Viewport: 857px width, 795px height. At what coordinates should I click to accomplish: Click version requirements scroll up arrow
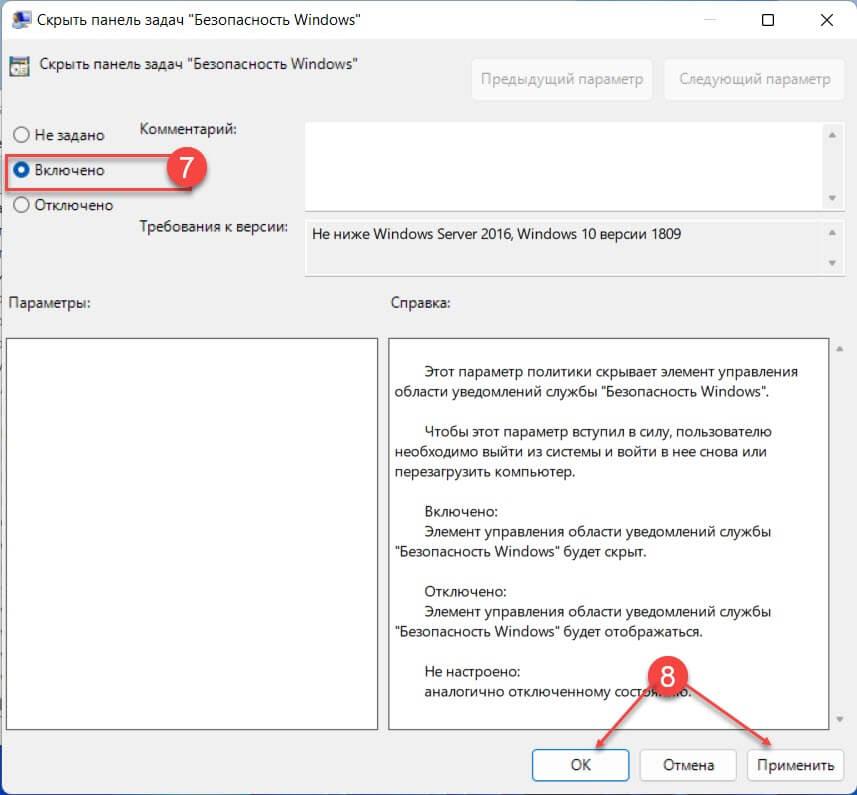(832, 233)
